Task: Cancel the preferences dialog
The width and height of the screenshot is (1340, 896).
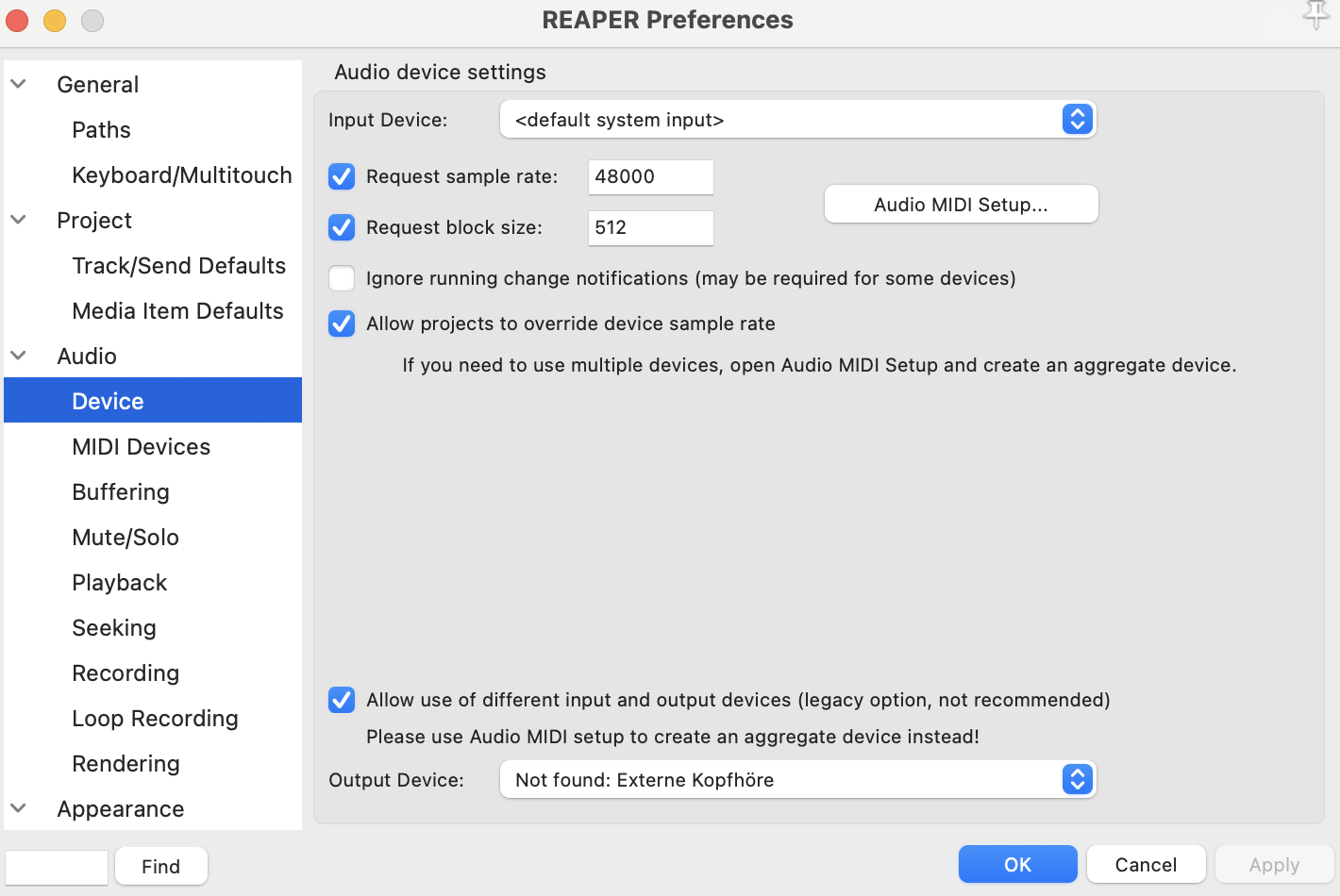Action: pyautogui.click(x=1146, y=864)
